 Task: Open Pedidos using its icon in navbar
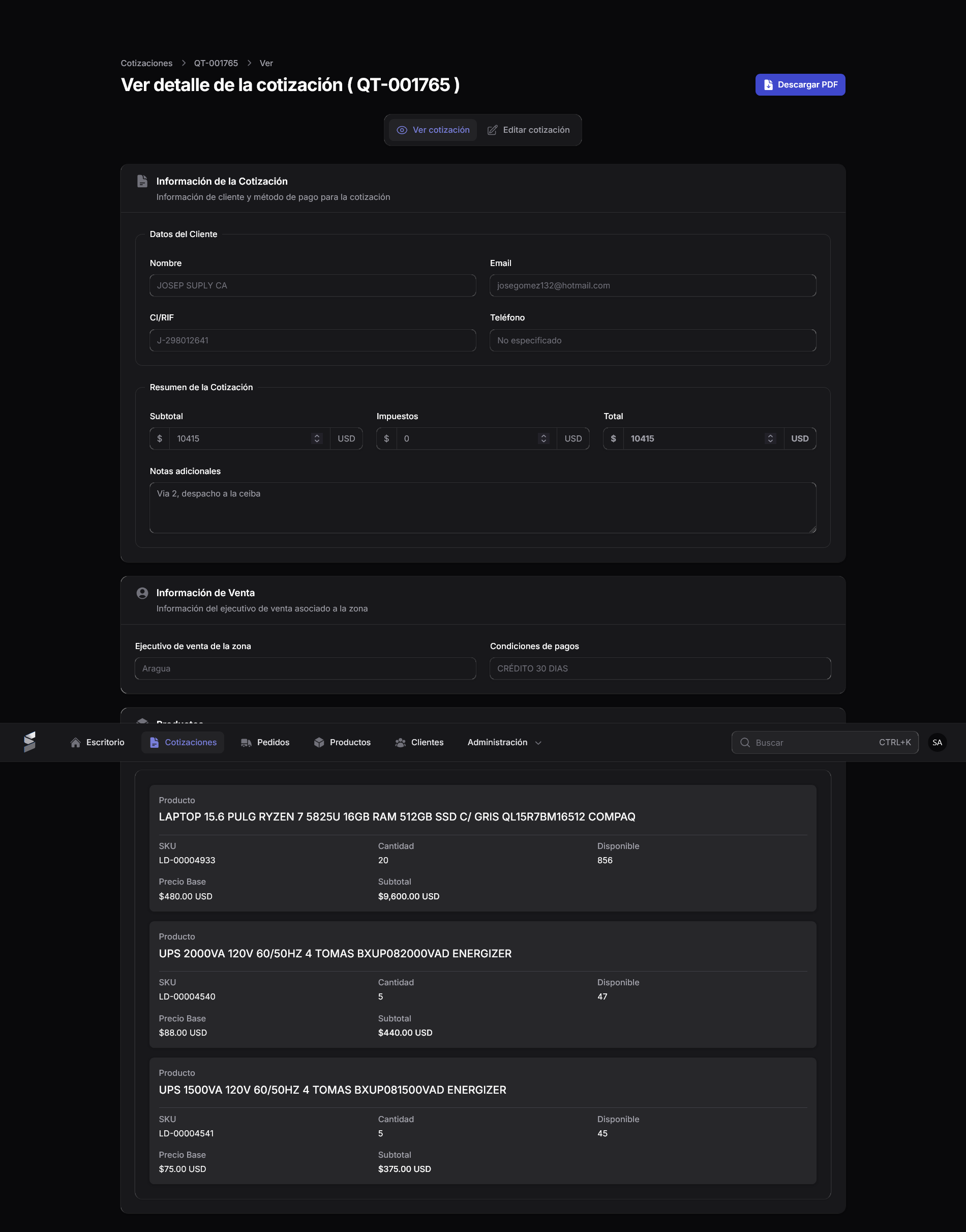click(246, 742)
